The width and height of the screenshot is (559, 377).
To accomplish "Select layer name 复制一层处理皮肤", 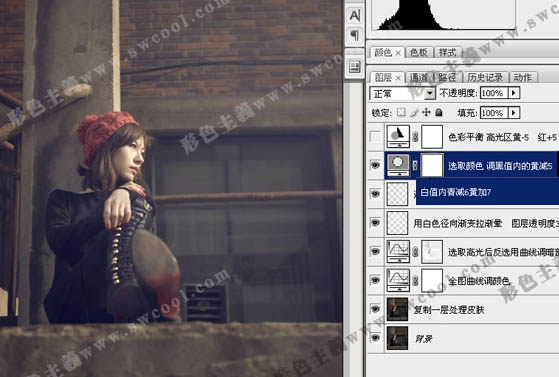I will tap(449, 310).
